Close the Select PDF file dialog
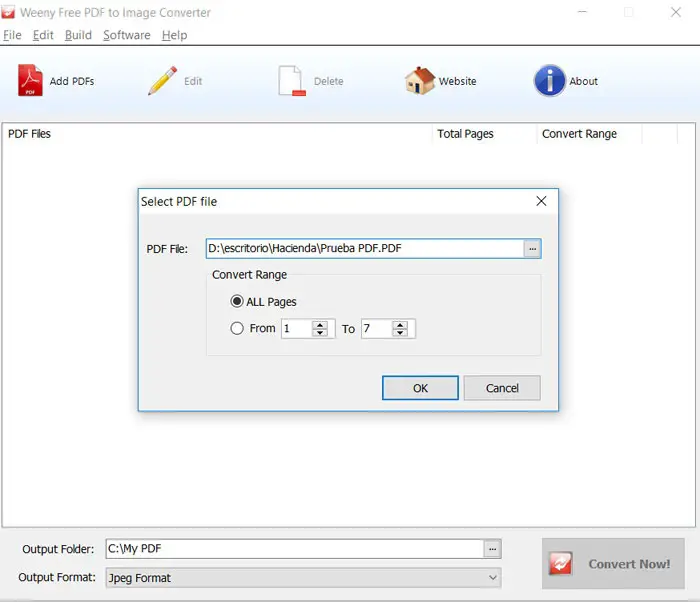Viewport: 700px width, 602px height. click(541, 201)
